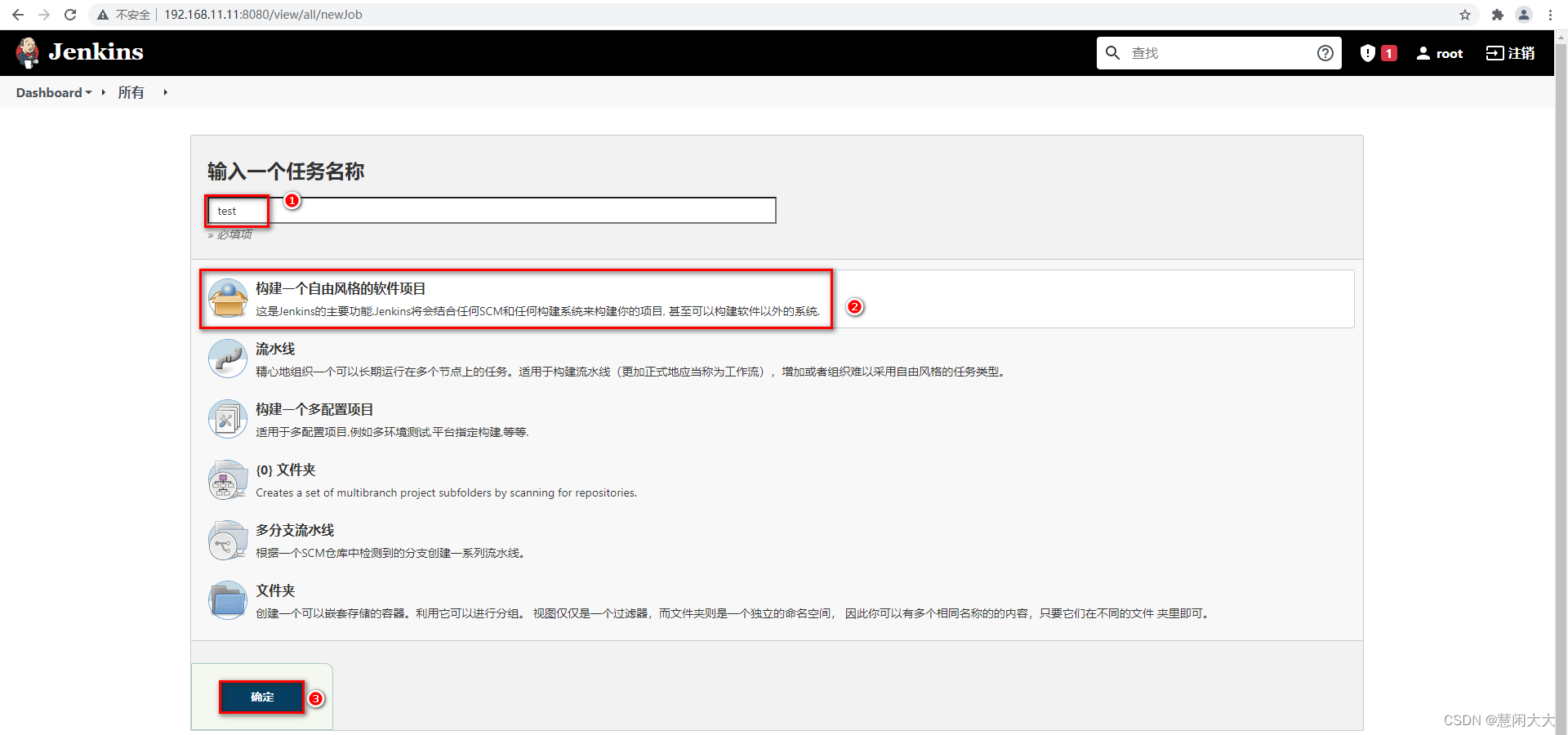The image size is (1568, 735).
Task: Select the multibranch pipeline (多分支流水线) icon
Action: 228,540
